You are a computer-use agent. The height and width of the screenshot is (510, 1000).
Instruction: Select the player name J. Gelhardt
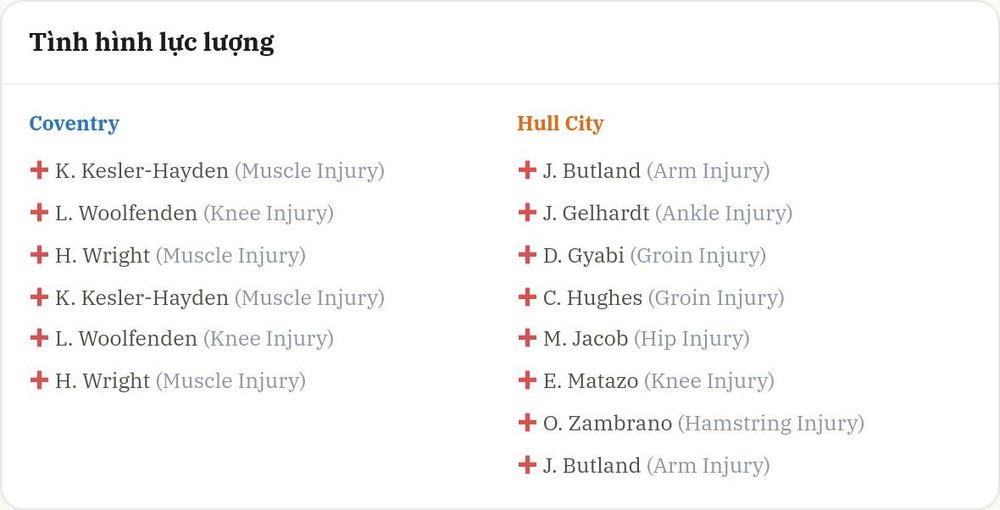(596, 213)
